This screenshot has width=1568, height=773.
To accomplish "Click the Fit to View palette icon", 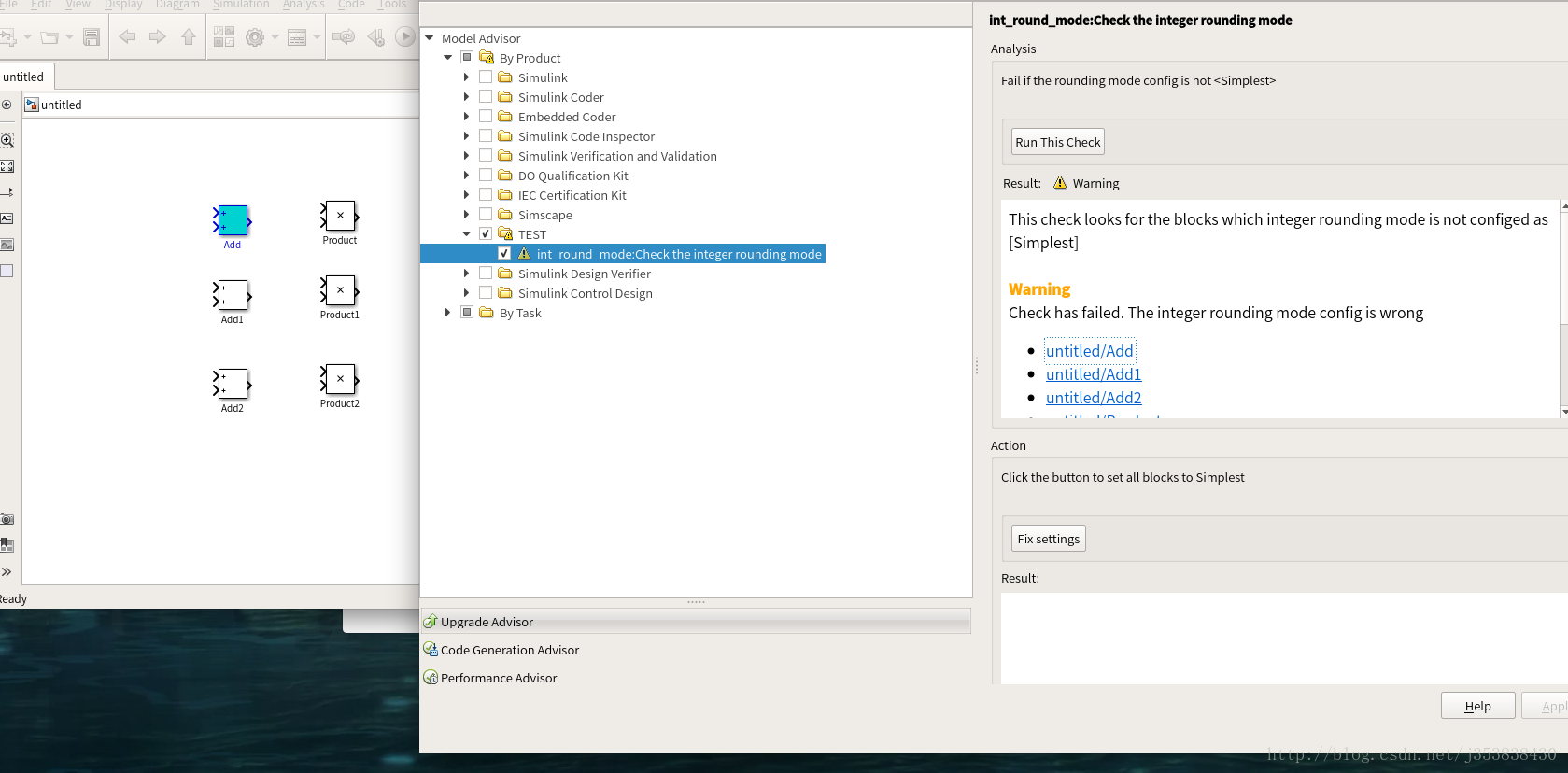I will [7, 166].
